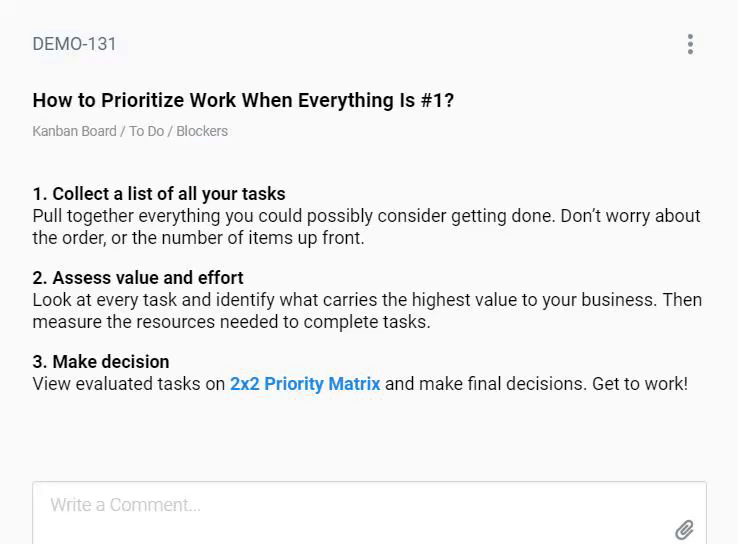This screenshot has height=544, width=738.
Task: Click the DEMO-131 task ID
Action: click(x=74, y=44)
